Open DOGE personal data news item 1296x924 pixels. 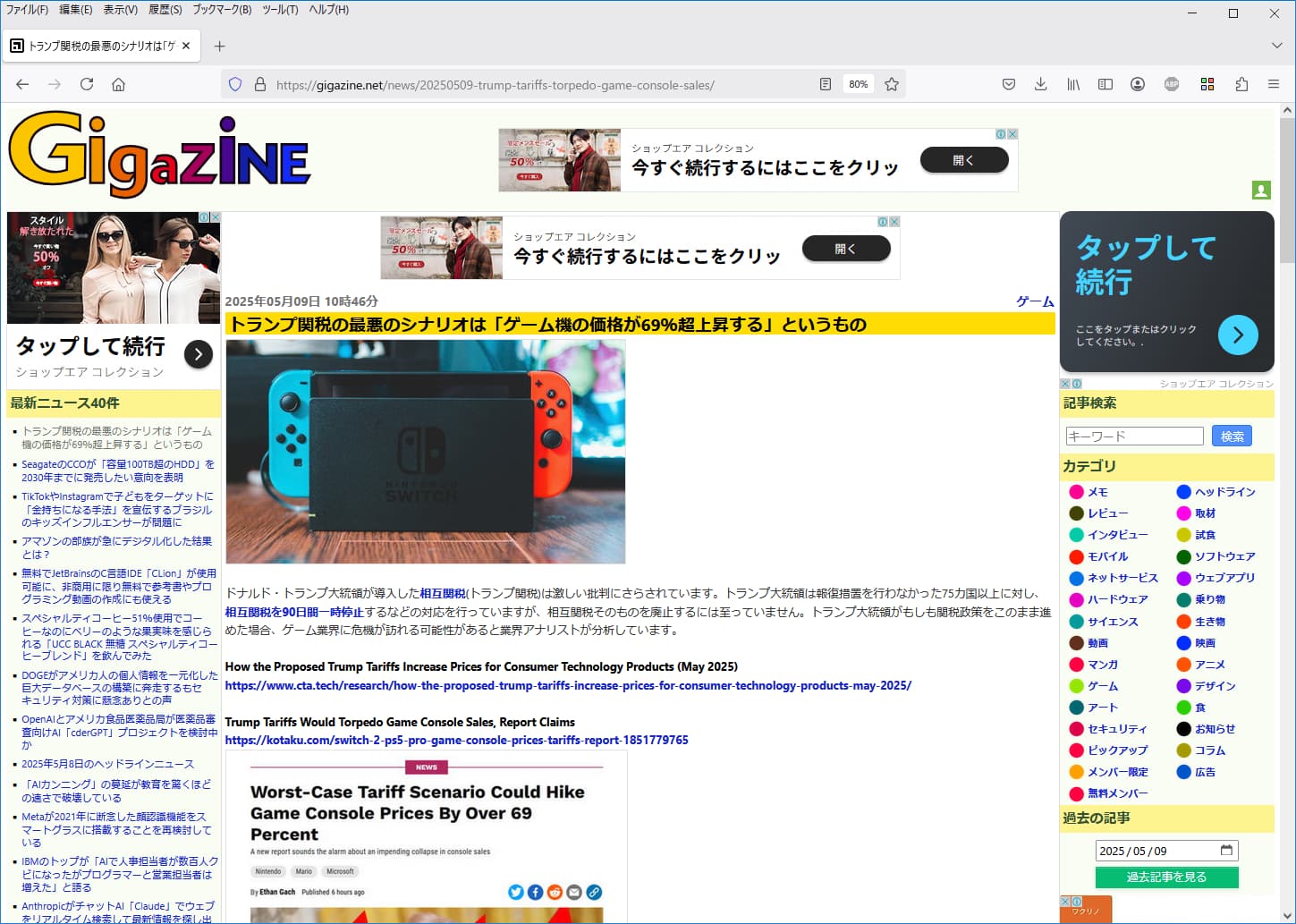tap(120, 688)
